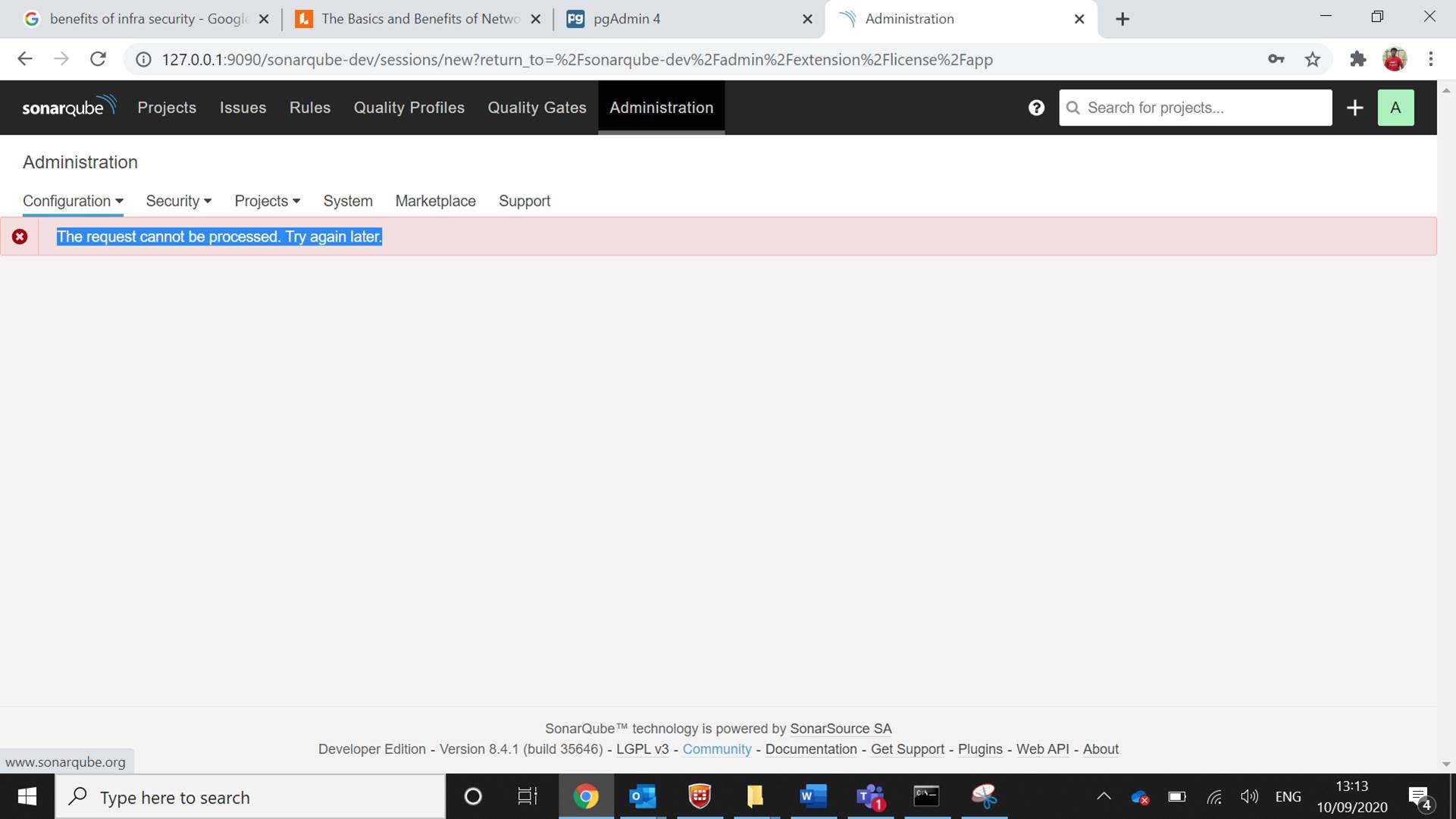Expand the Configuration dropdown
Screen dimensions: 1456x819
pyautogui.click(x=73, y=201)
